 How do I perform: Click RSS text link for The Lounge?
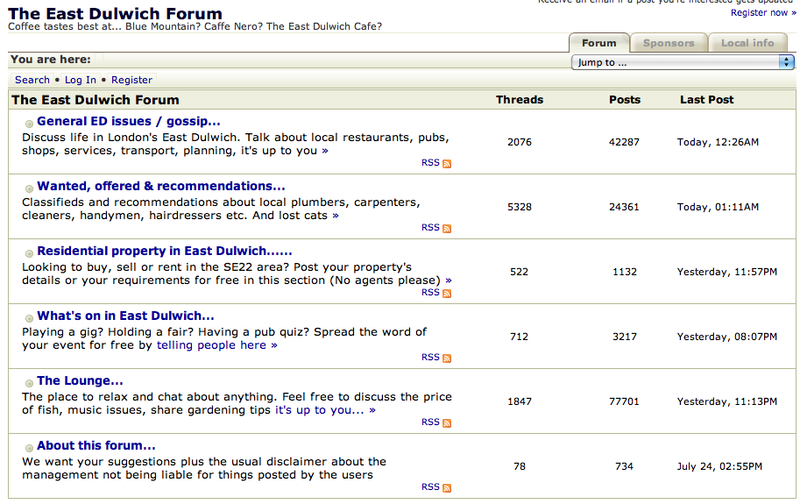[x=430, y=422]
